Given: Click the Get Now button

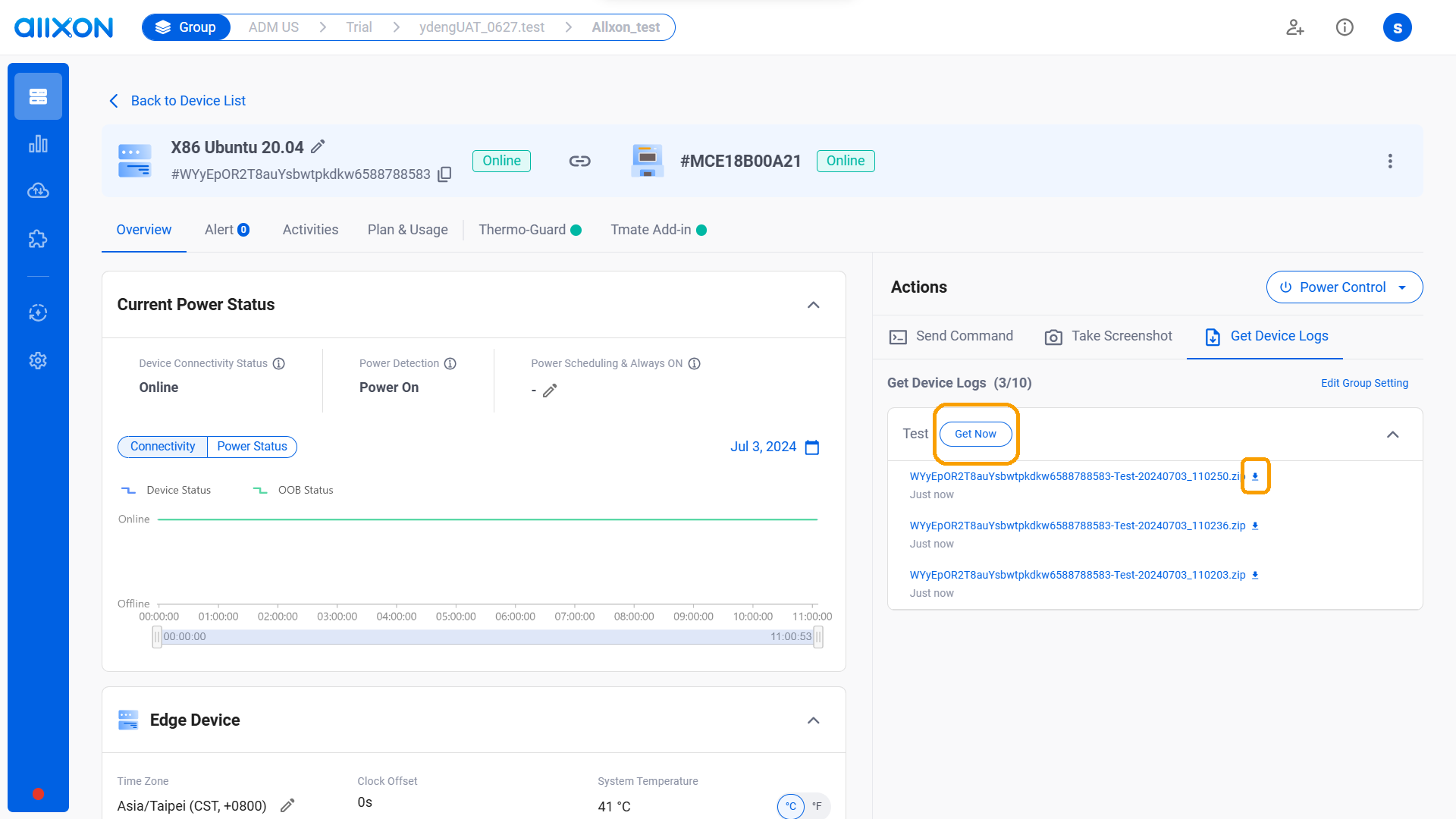Looking at the screenshot, I should point(976,434).
